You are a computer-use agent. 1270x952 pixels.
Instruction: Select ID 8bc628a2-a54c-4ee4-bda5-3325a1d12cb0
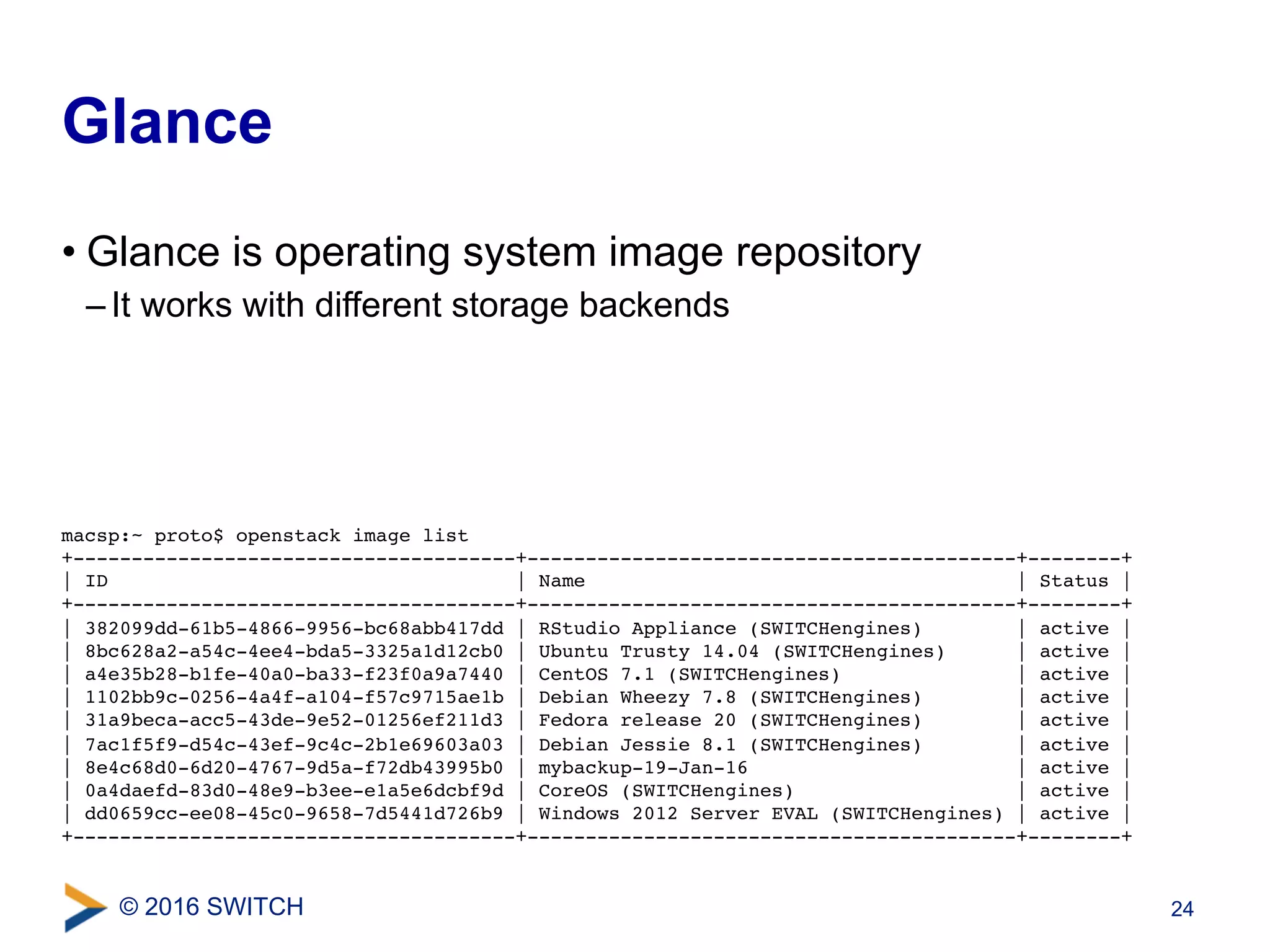[x=294, y=651]
